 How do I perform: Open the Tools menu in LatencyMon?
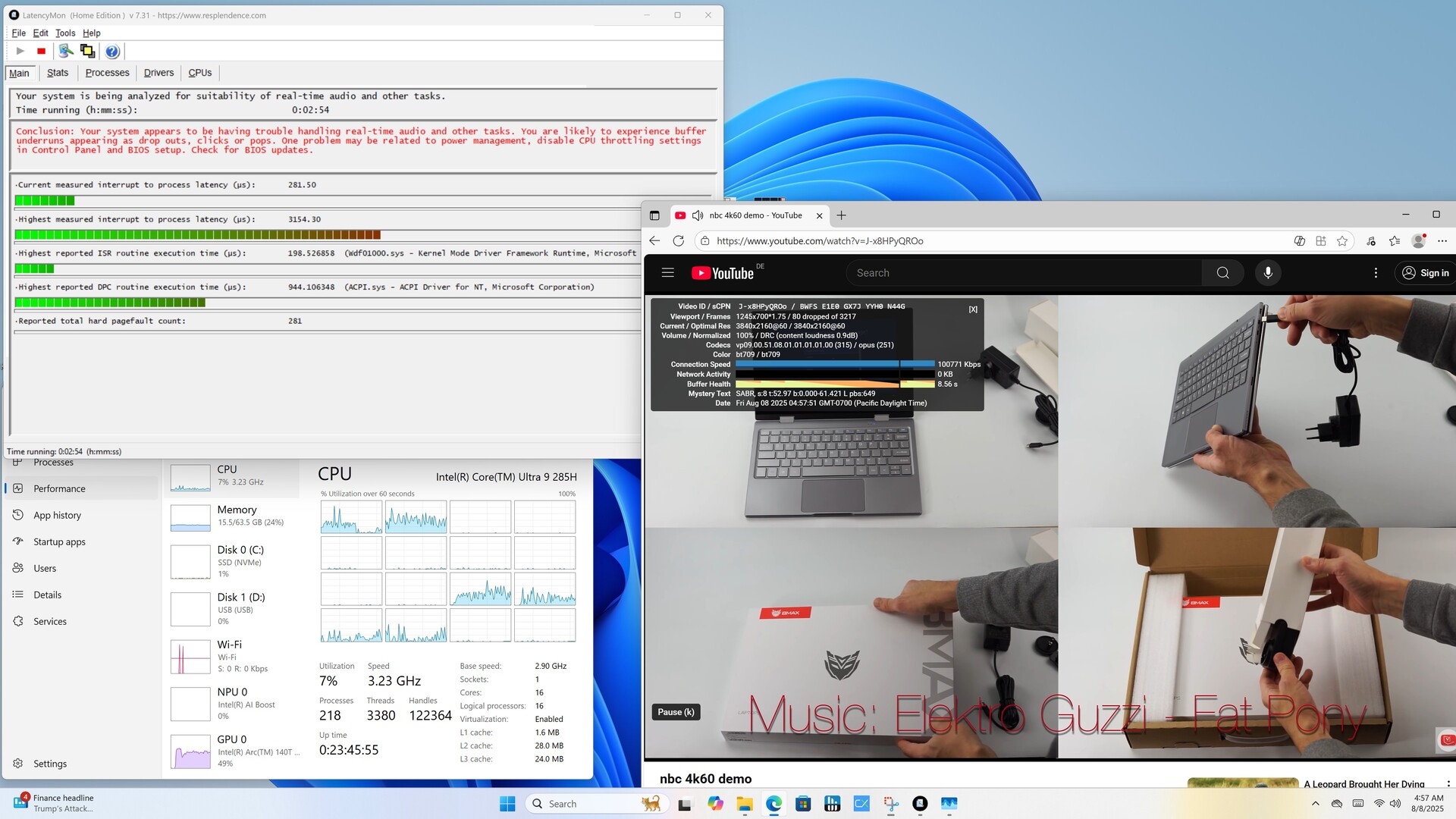[65, 33]
